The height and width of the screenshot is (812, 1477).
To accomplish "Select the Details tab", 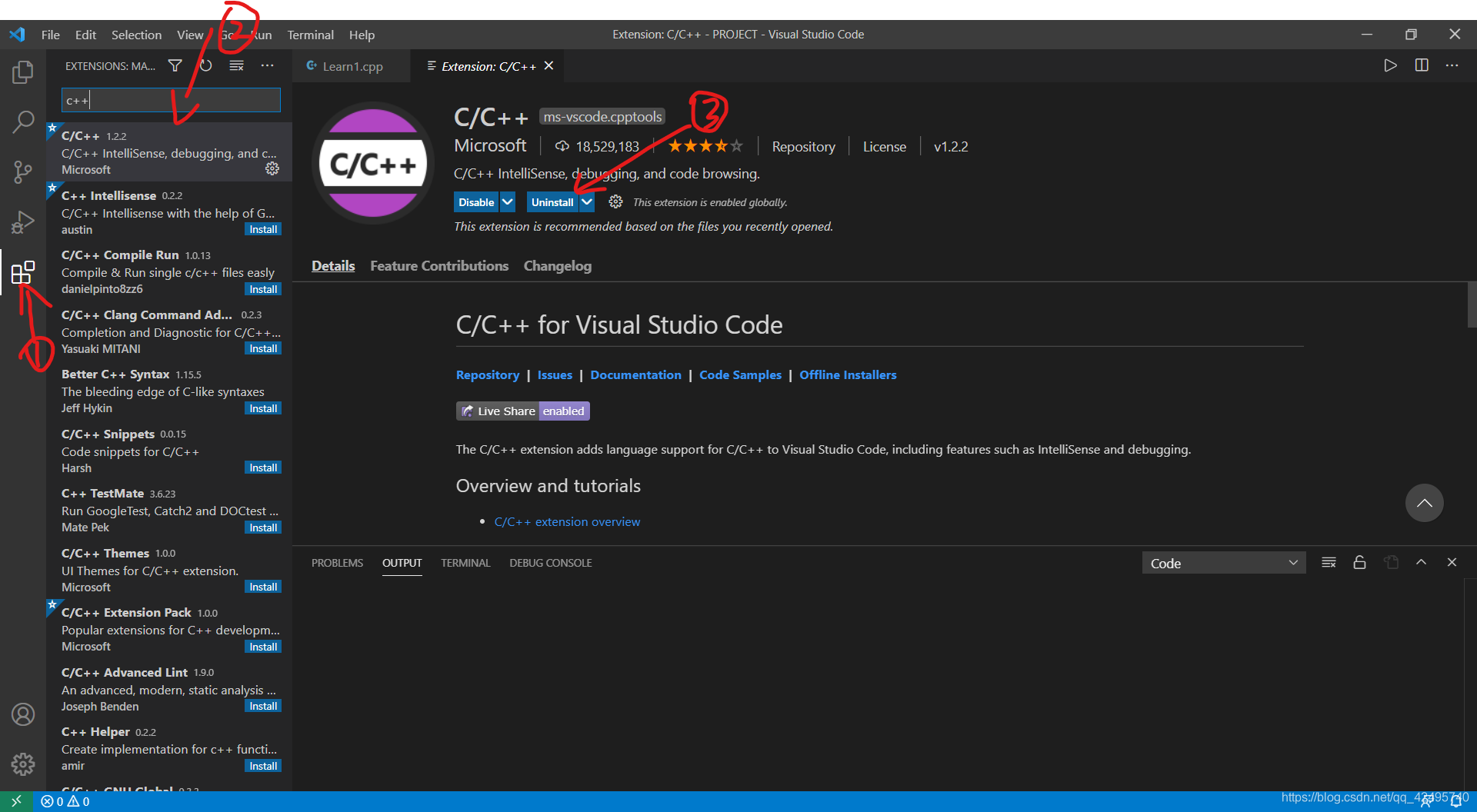I will (333, 265).
